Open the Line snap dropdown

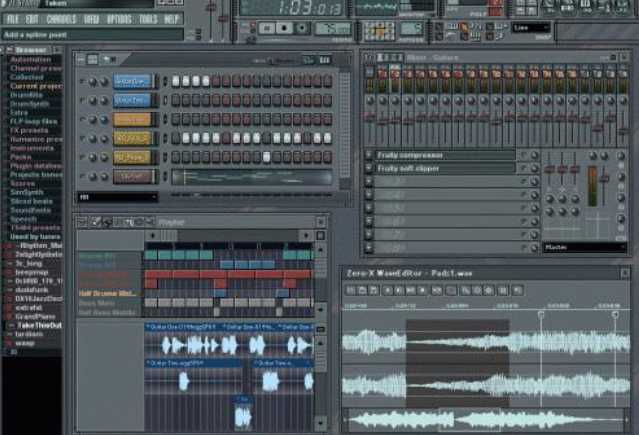tap(531, 28)
